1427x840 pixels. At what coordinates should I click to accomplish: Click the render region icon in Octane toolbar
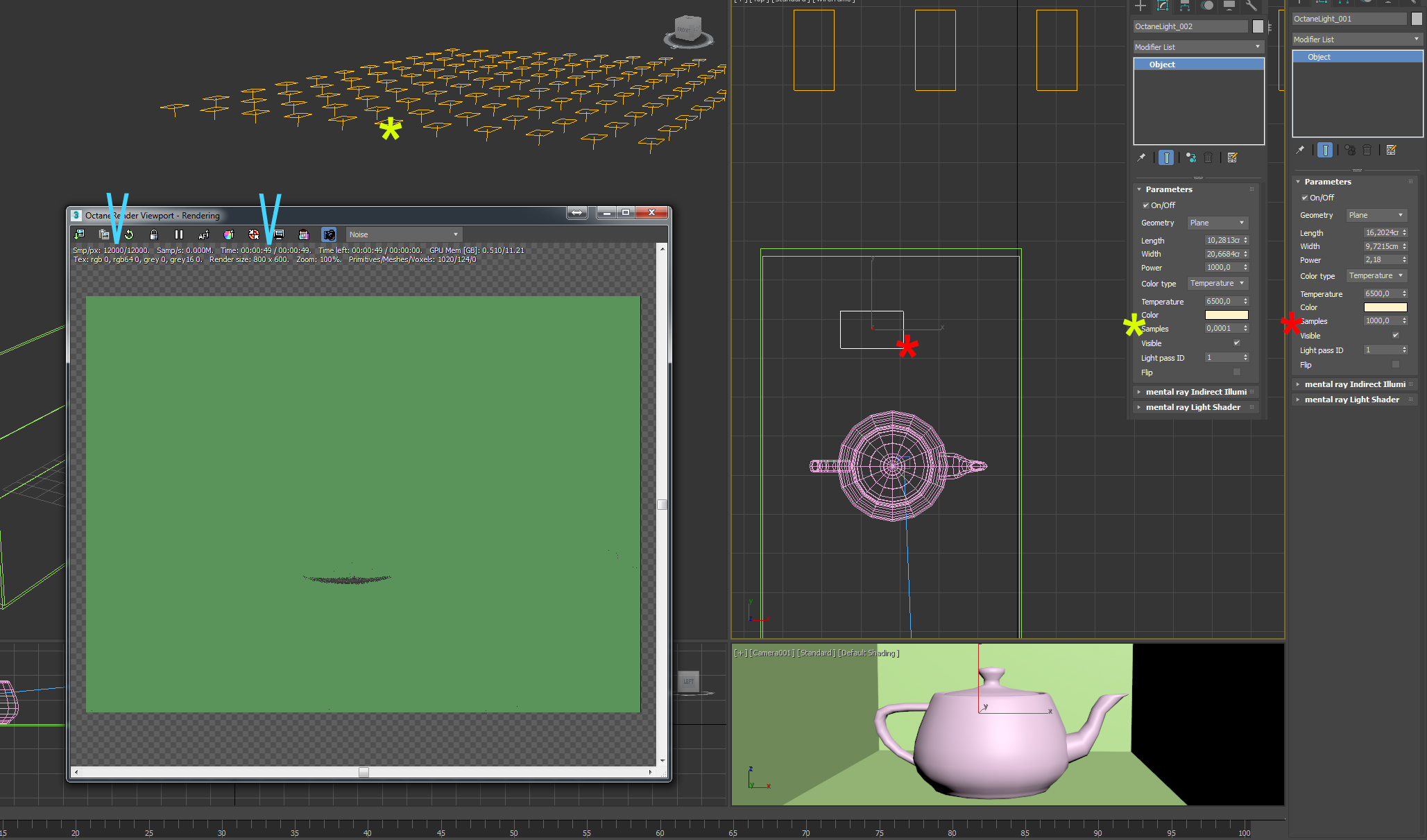point(279,234)
